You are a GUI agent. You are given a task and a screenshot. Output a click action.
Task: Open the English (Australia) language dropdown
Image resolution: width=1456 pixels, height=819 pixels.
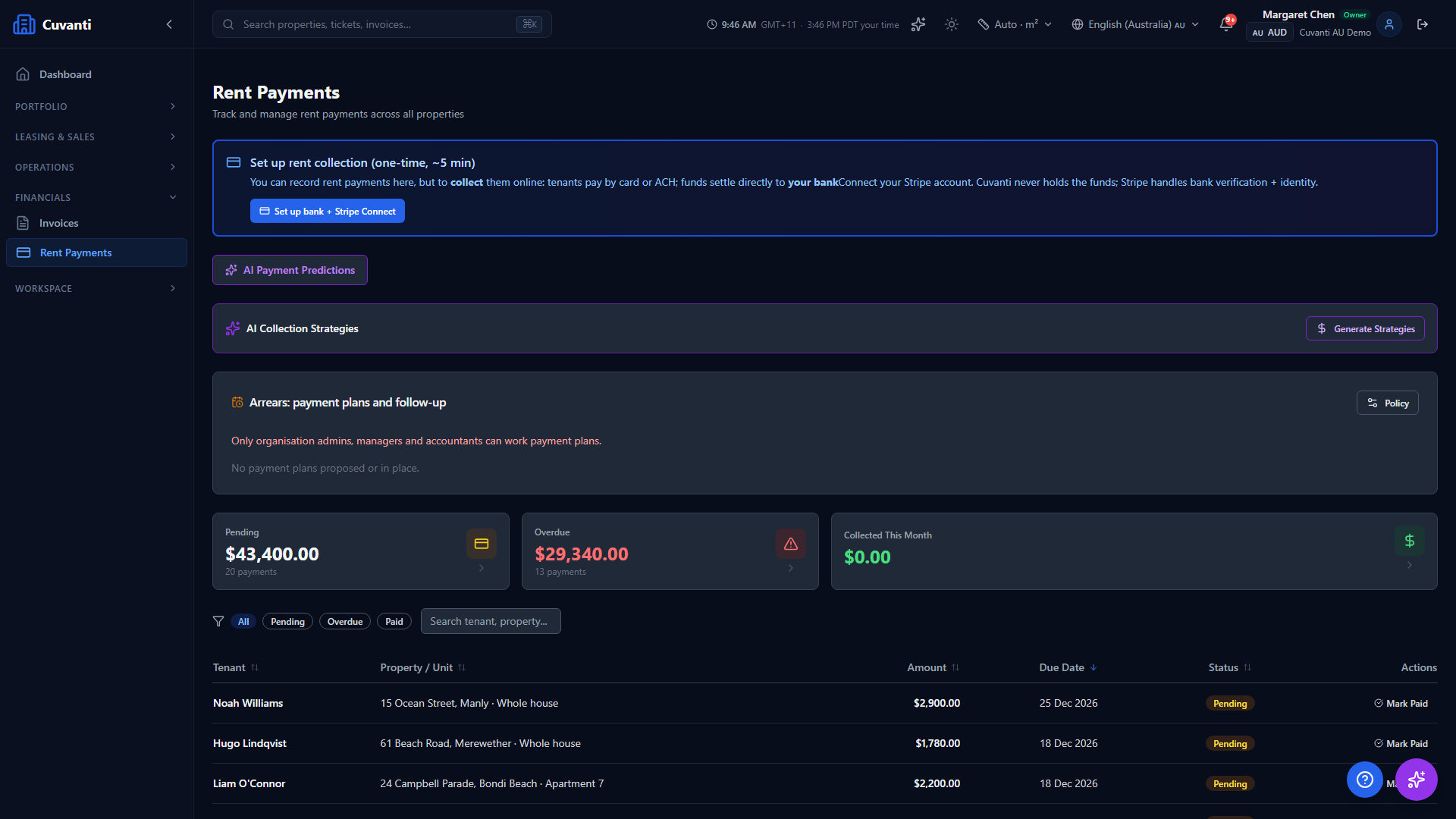click(x=1135, y=24)
